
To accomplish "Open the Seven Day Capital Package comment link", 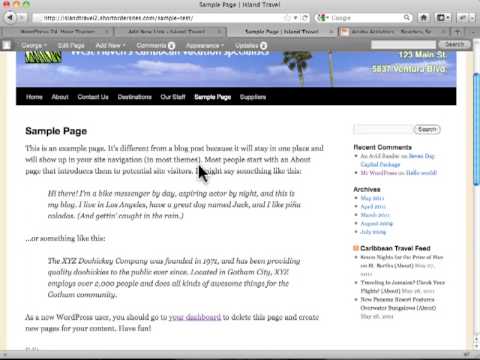I will [x=397, y=160].
